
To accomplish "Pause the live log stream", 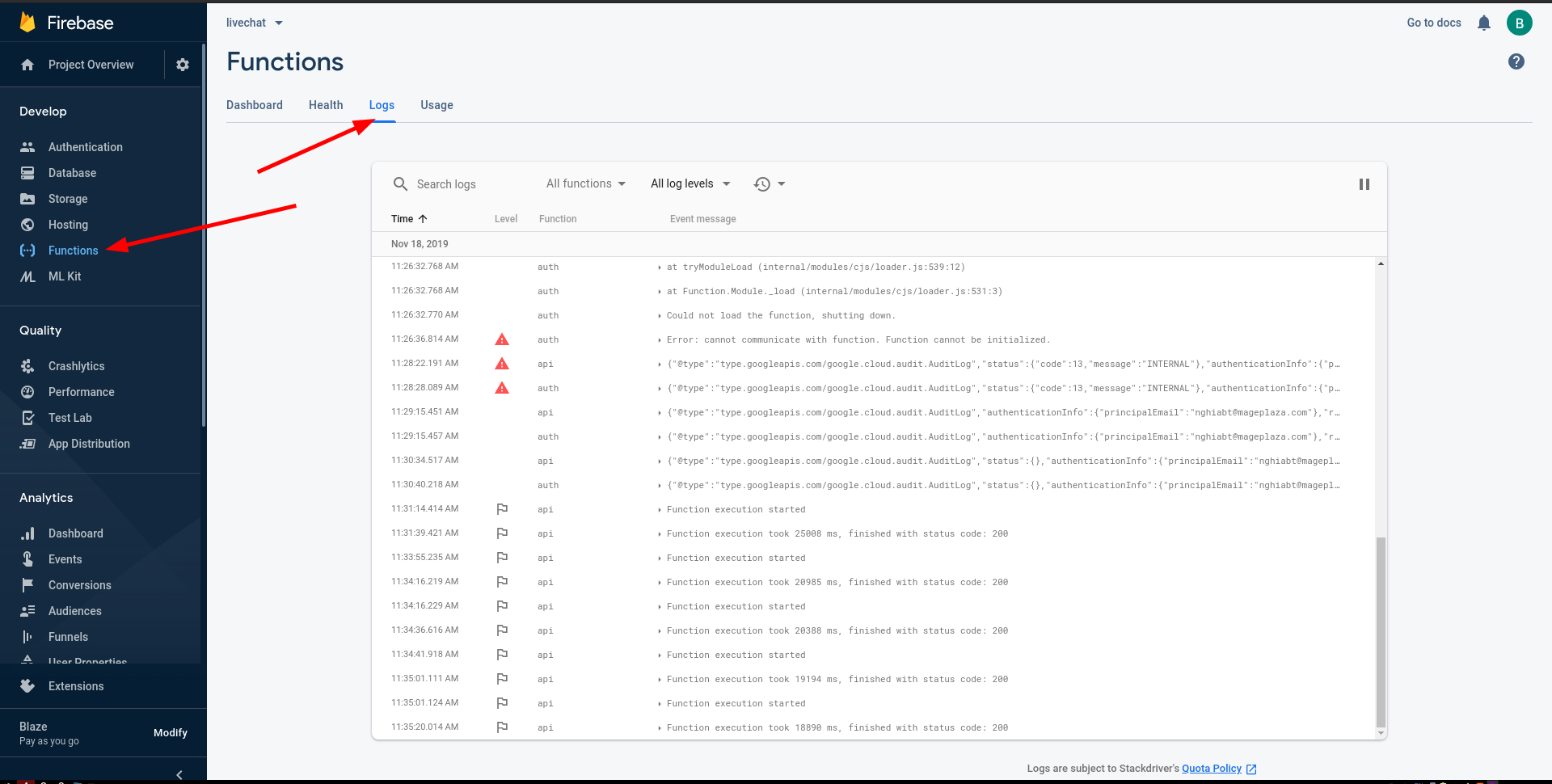I will click(x=1364, y=184).
